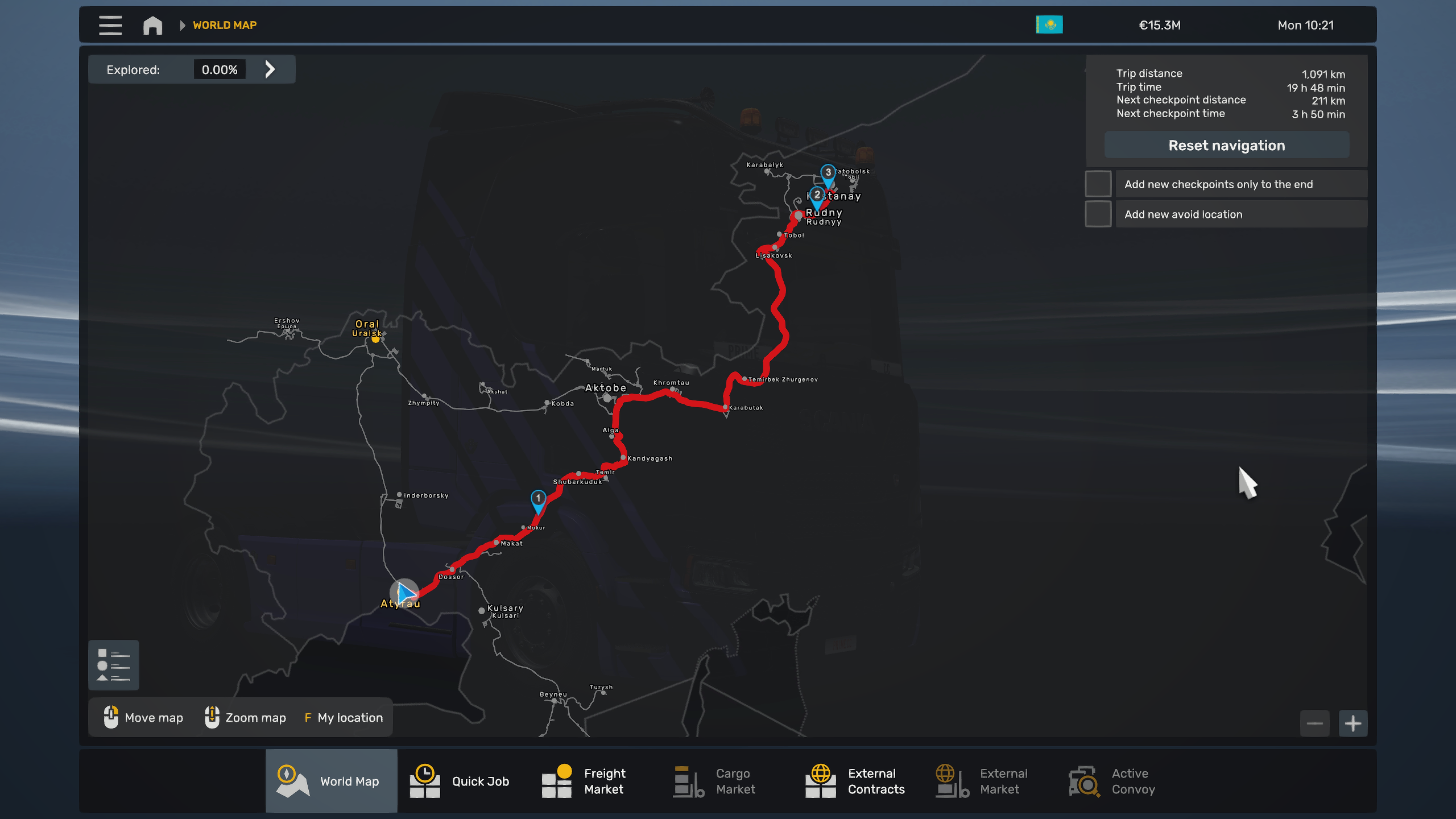Image resolution: width=1456 pixels, height=819 pixels.
Task: Click the player location arrow at Atyrau
Action: pos(404,594)
